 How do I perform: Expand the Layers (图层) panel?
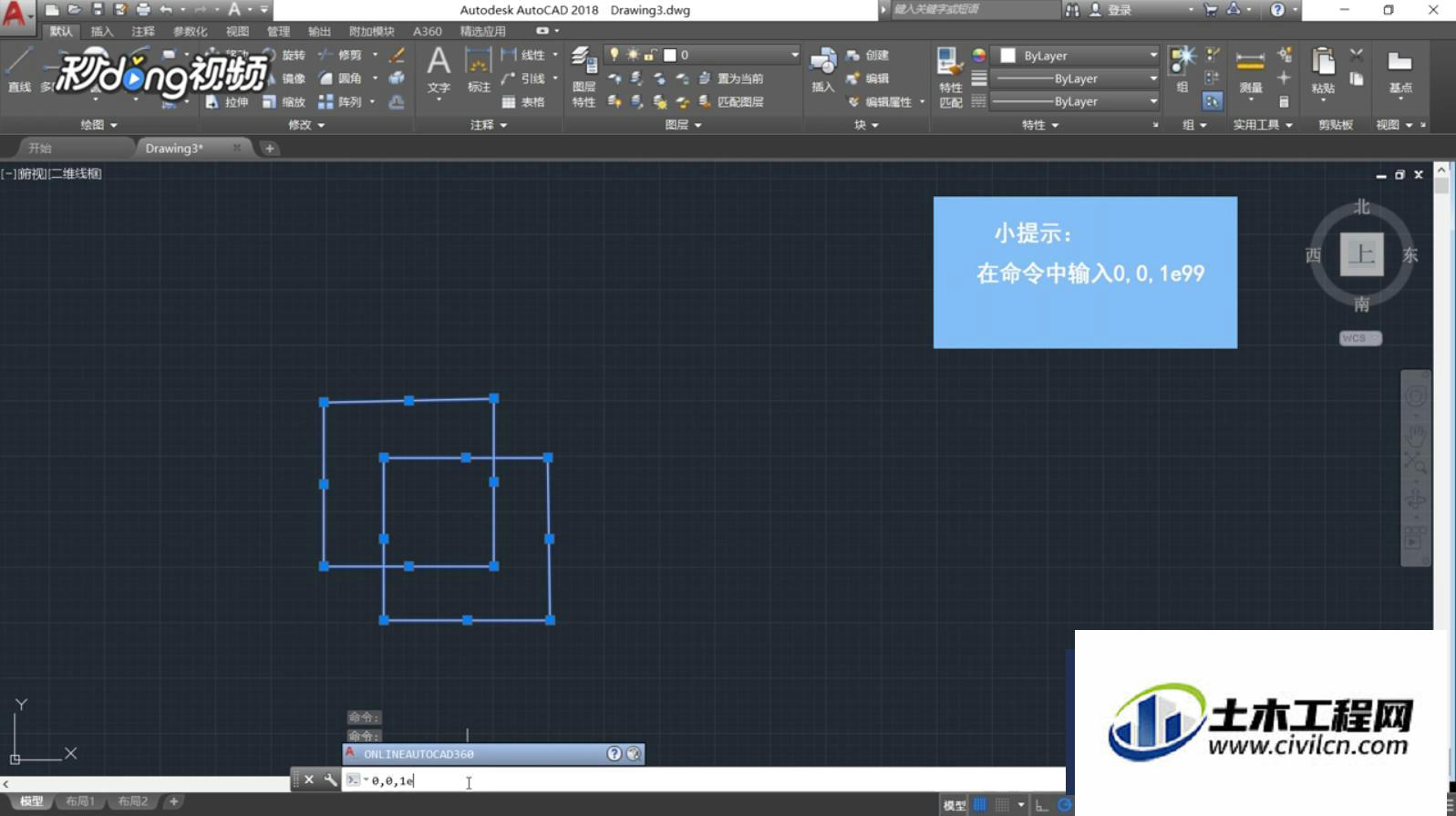tap(683, 125)
